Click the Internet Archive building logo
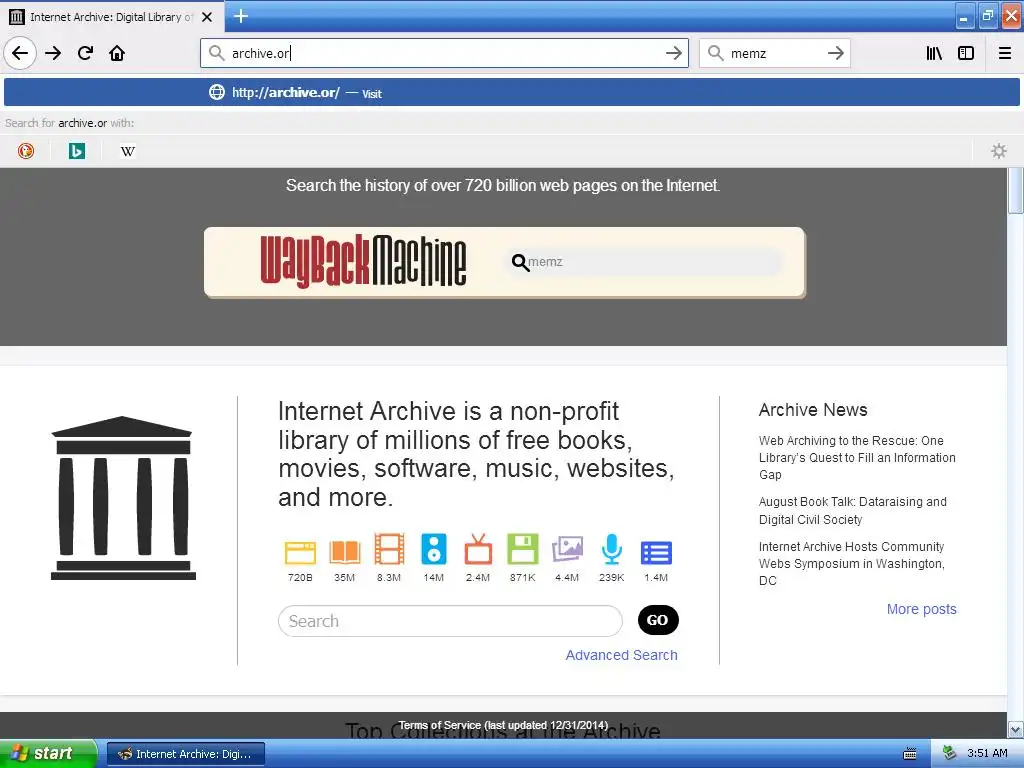Viewport: 1024px width, 768px height. (x=123, y=498)
